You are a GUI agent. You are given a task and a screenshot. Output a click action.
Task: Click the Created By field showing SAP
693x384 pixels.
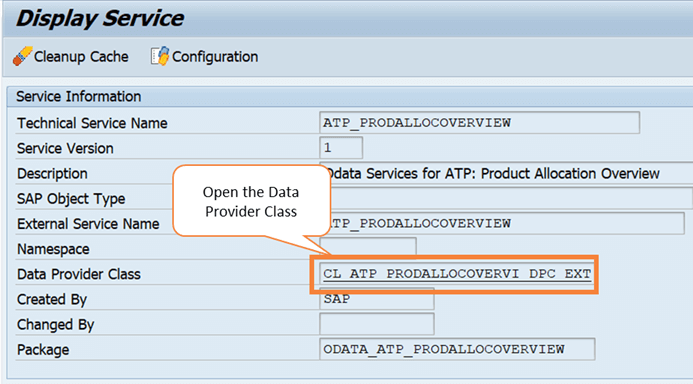(x=377, y=300)
